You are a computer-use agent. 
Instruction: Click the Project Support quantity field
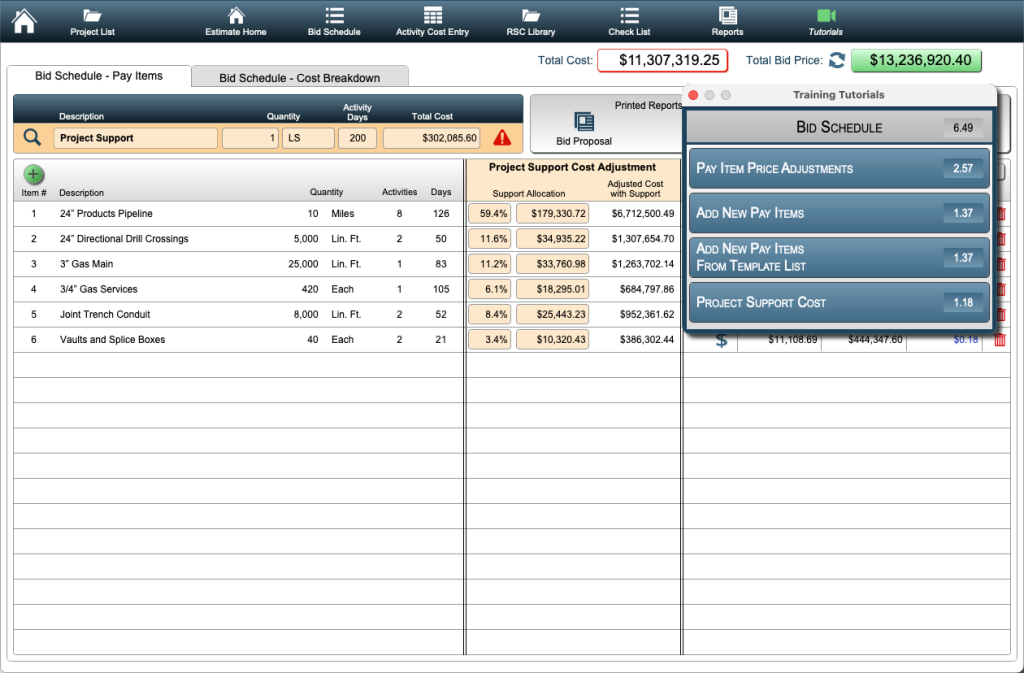(250, 138)
